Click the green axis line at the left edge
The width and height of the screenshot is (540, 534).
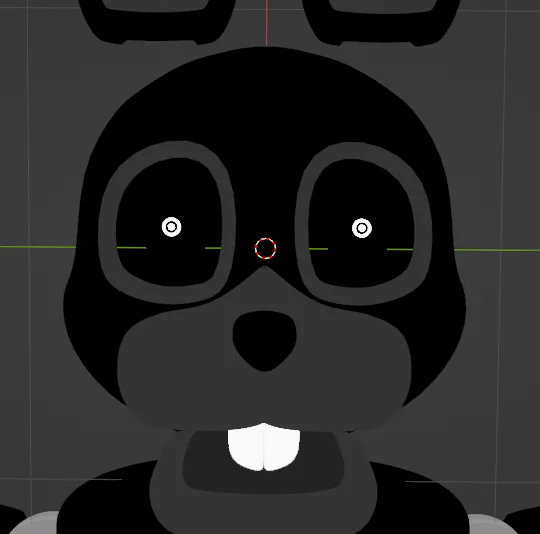point(37,247)
